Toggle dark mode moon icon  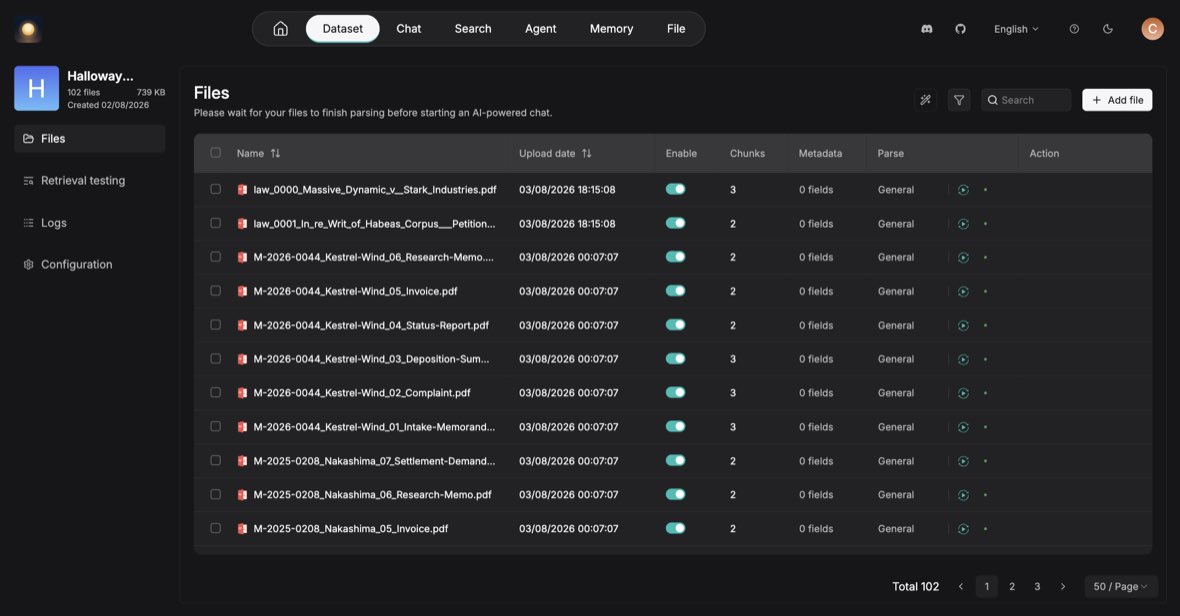point(1108,29)
